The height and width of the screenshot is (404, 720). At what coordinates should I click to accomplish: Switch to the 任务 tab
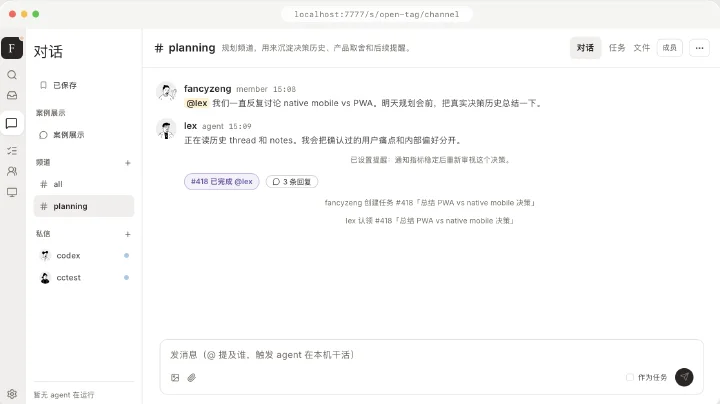(x=617, y=48)
